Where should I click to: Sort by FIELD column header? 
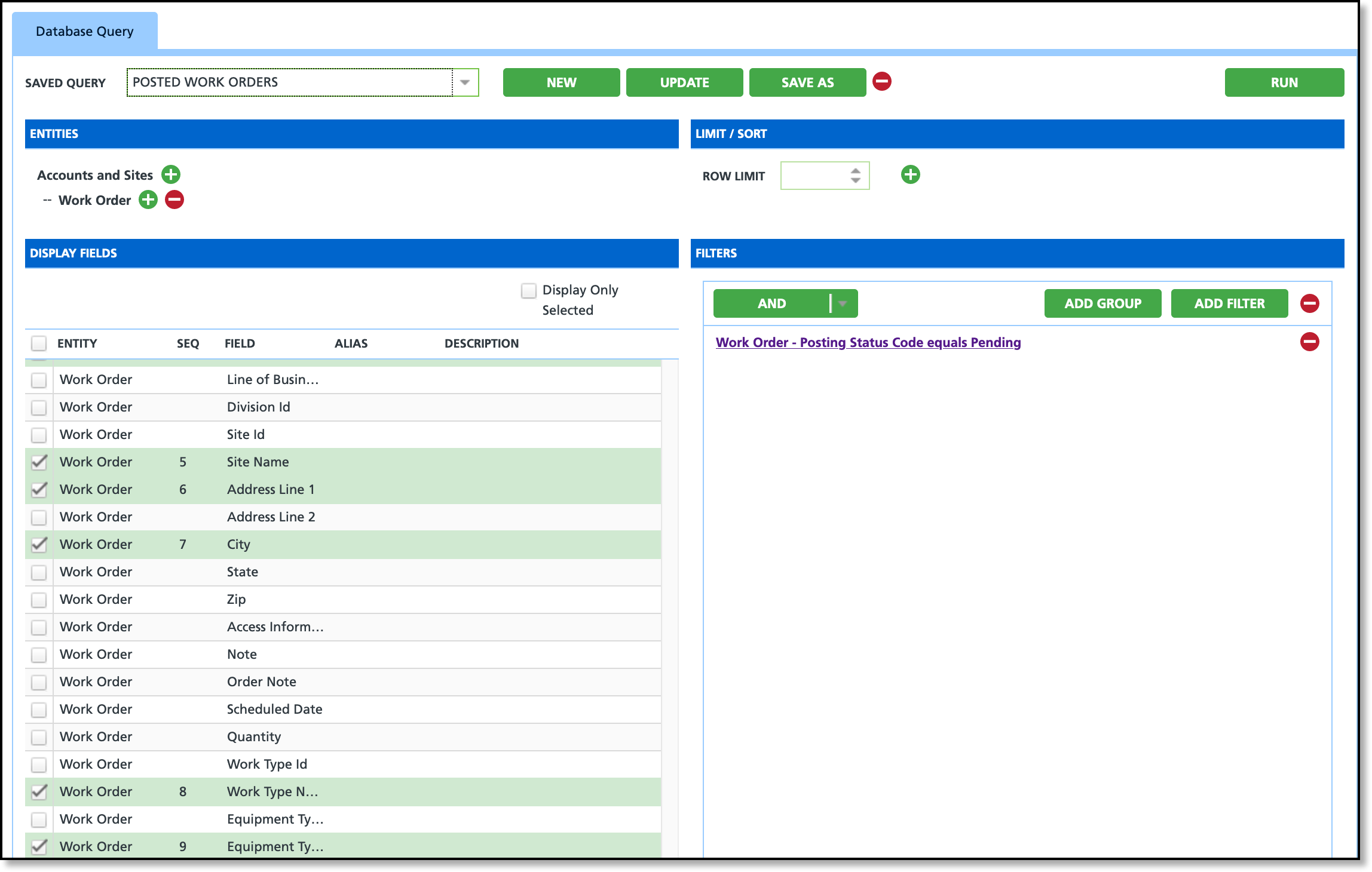coord(240,343)
